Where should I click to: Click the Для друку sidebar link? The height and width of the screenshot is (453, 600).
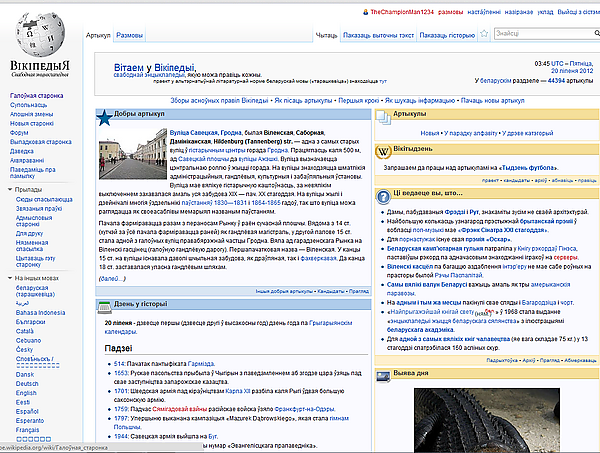click(x=29, y=233)
